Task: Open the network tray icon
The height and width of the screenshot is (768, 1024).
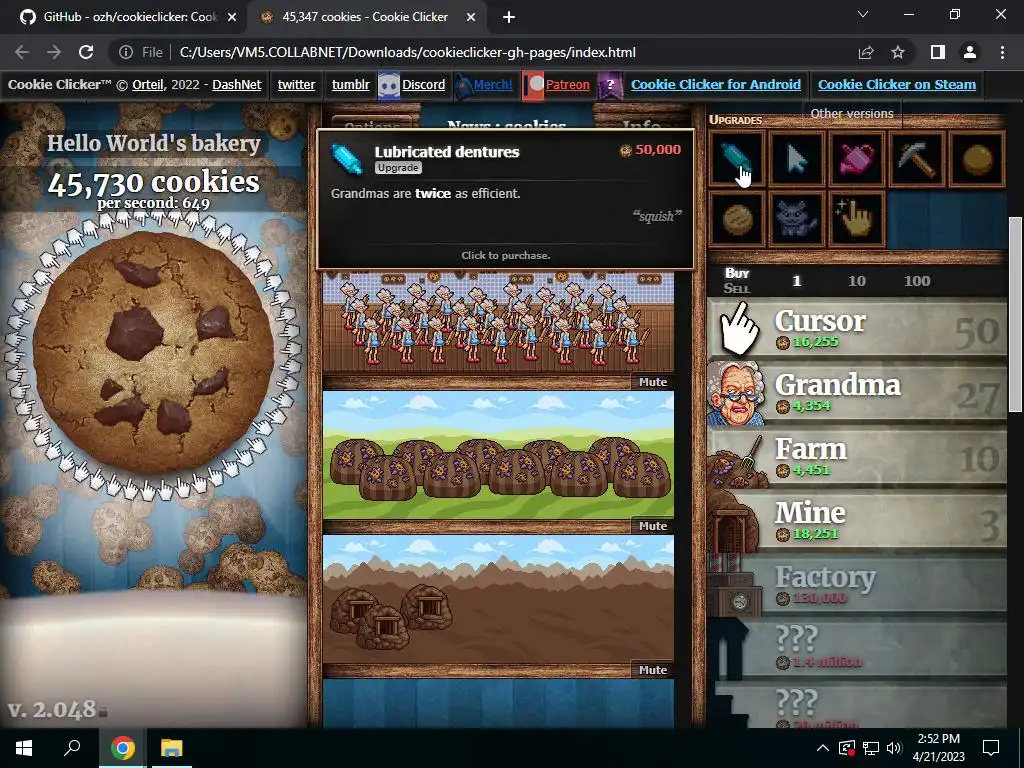Action: point(871,748)
